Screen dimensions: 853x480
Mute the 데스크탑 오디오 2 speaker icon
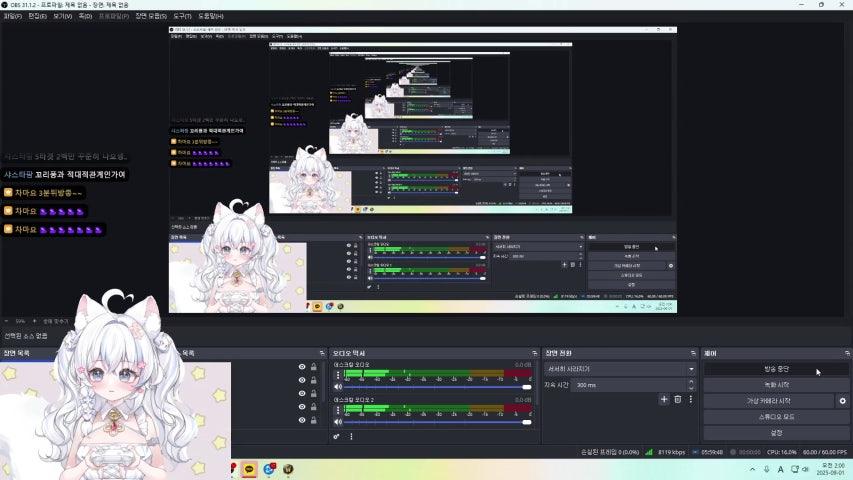pos(338,422)
